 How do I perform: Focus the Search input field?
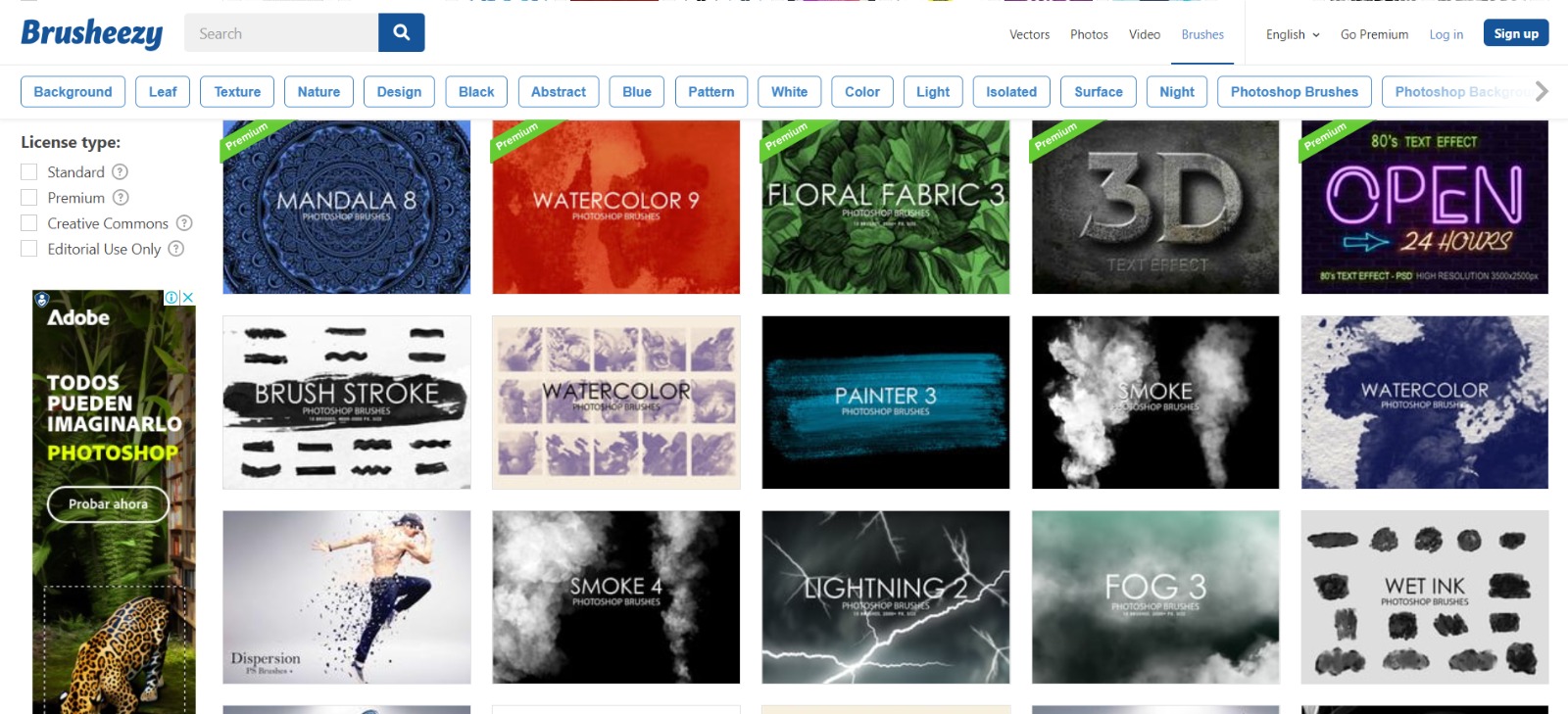(x=281, y=33)
